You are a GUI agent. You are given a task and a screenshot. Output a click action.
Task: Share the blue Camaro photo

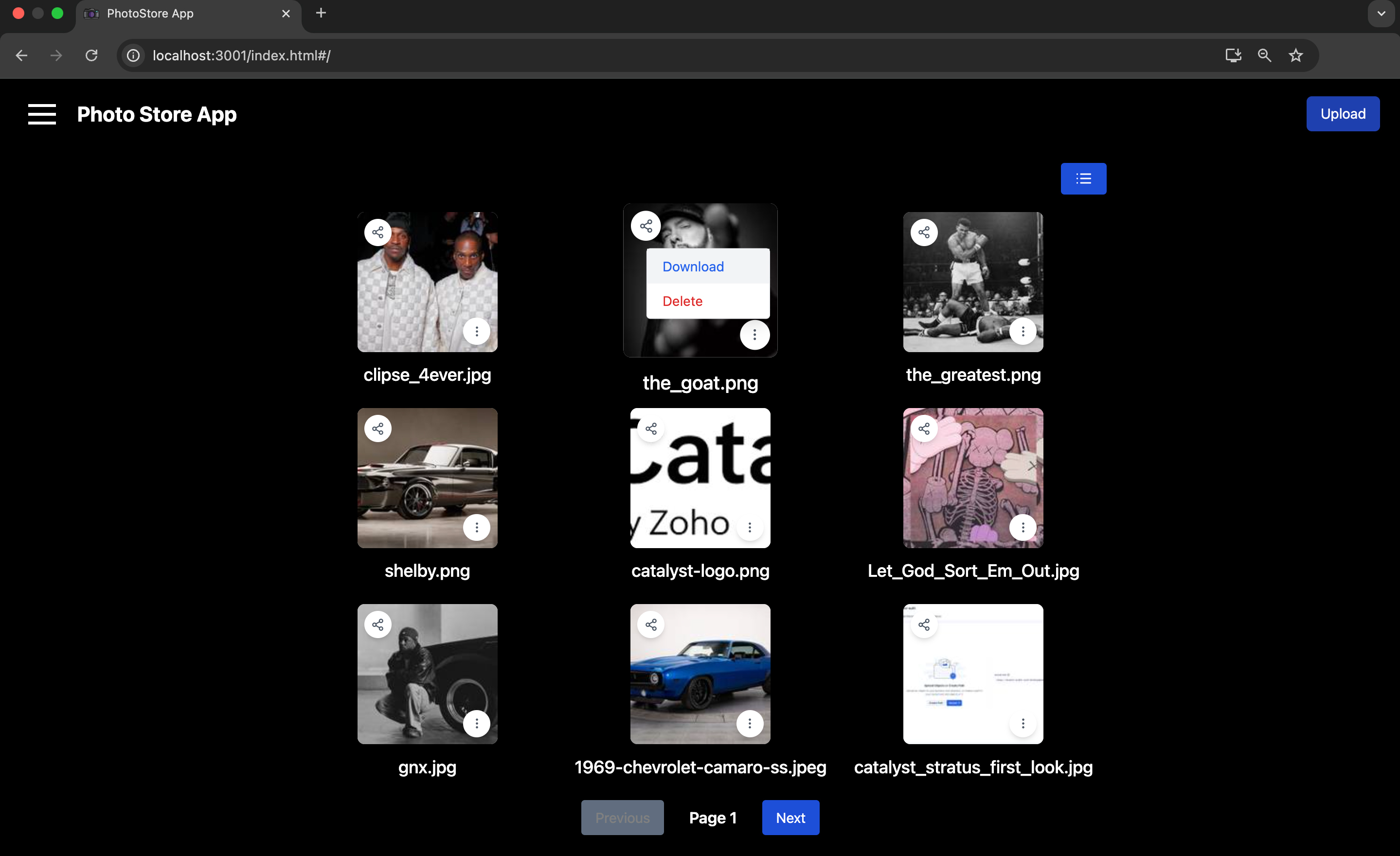651,625
